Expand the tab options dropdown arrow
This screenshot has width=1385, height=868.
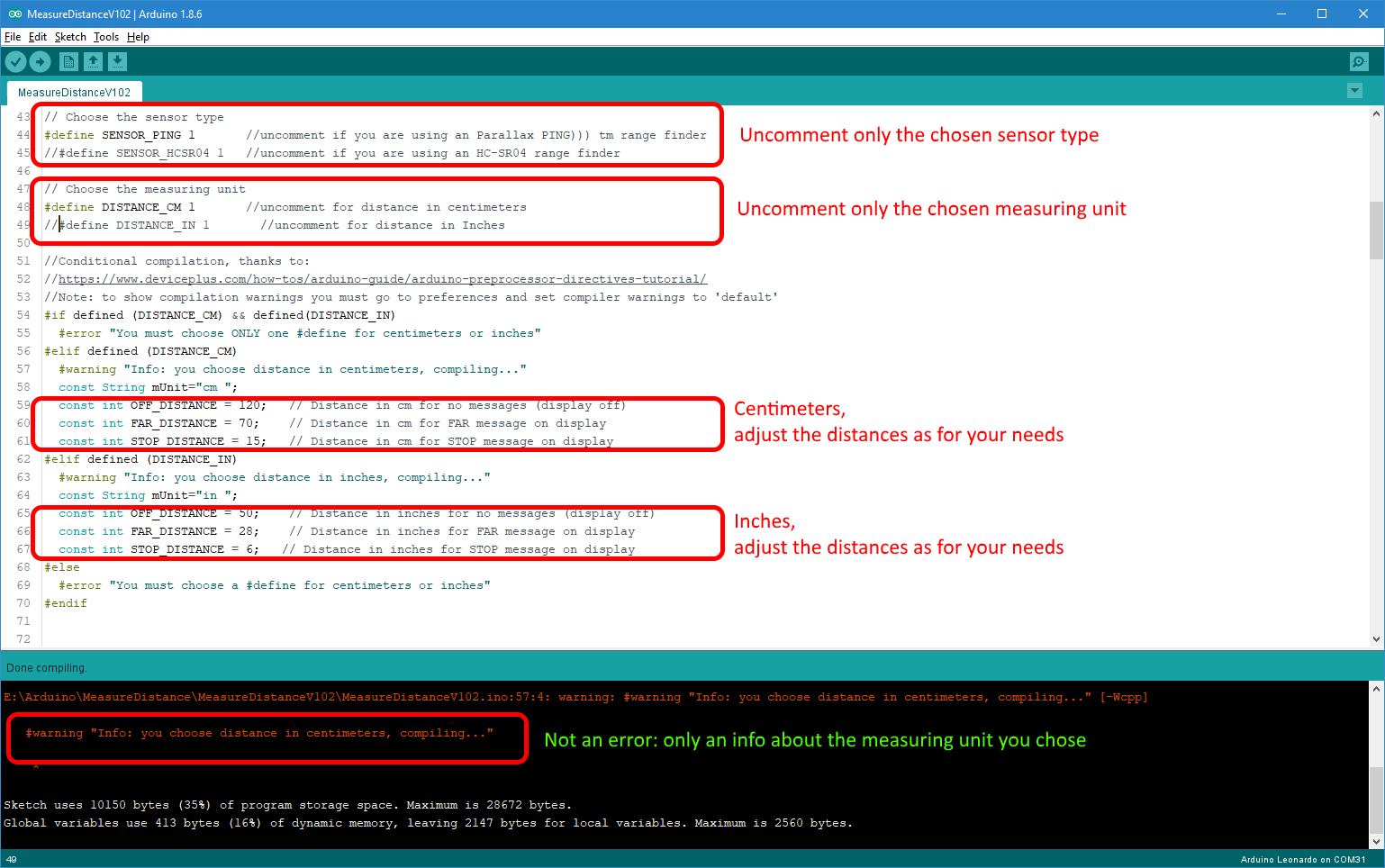(x=1354, y=91)
